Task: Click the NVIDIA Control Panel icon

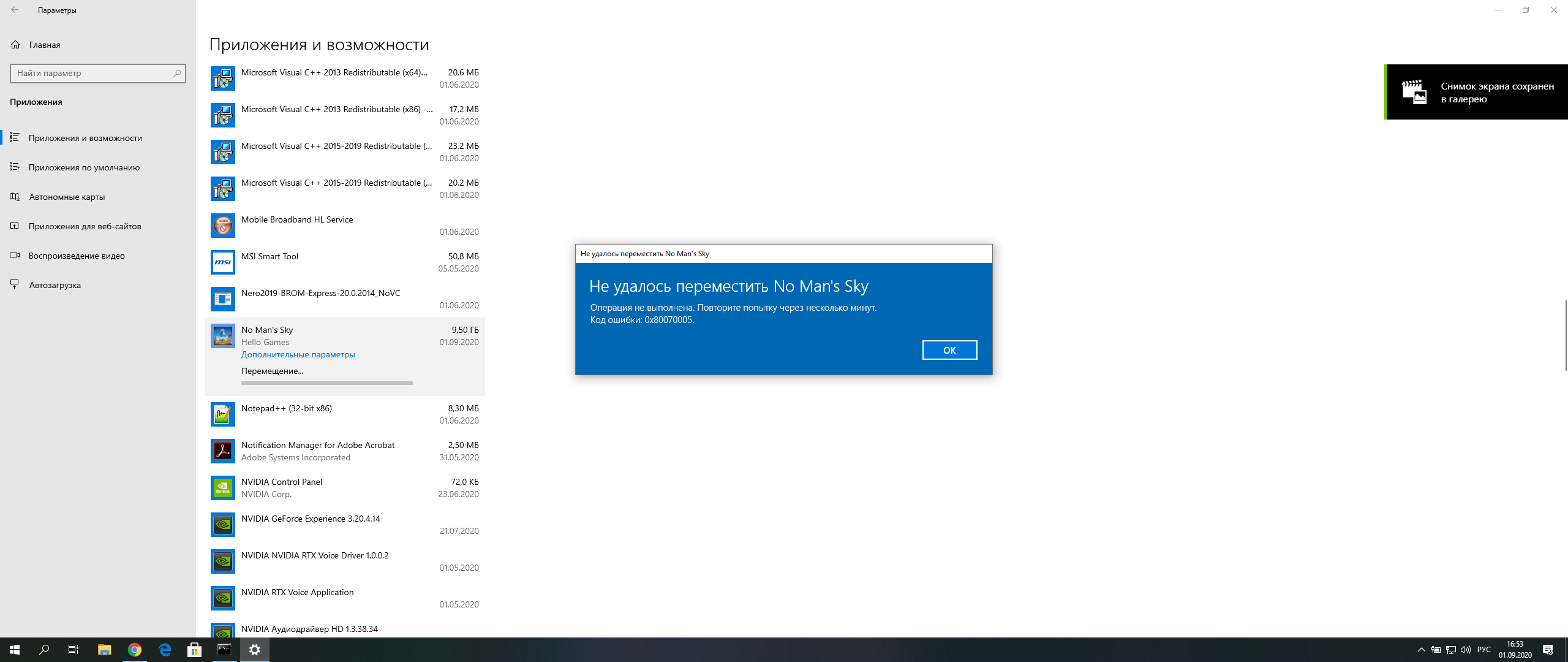Action: [223, 488]
